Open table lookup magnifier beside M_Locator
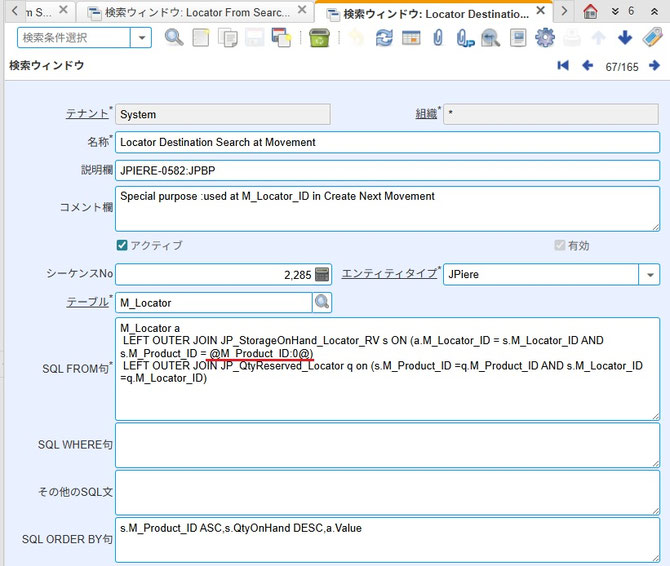 [x=322, y=302]
